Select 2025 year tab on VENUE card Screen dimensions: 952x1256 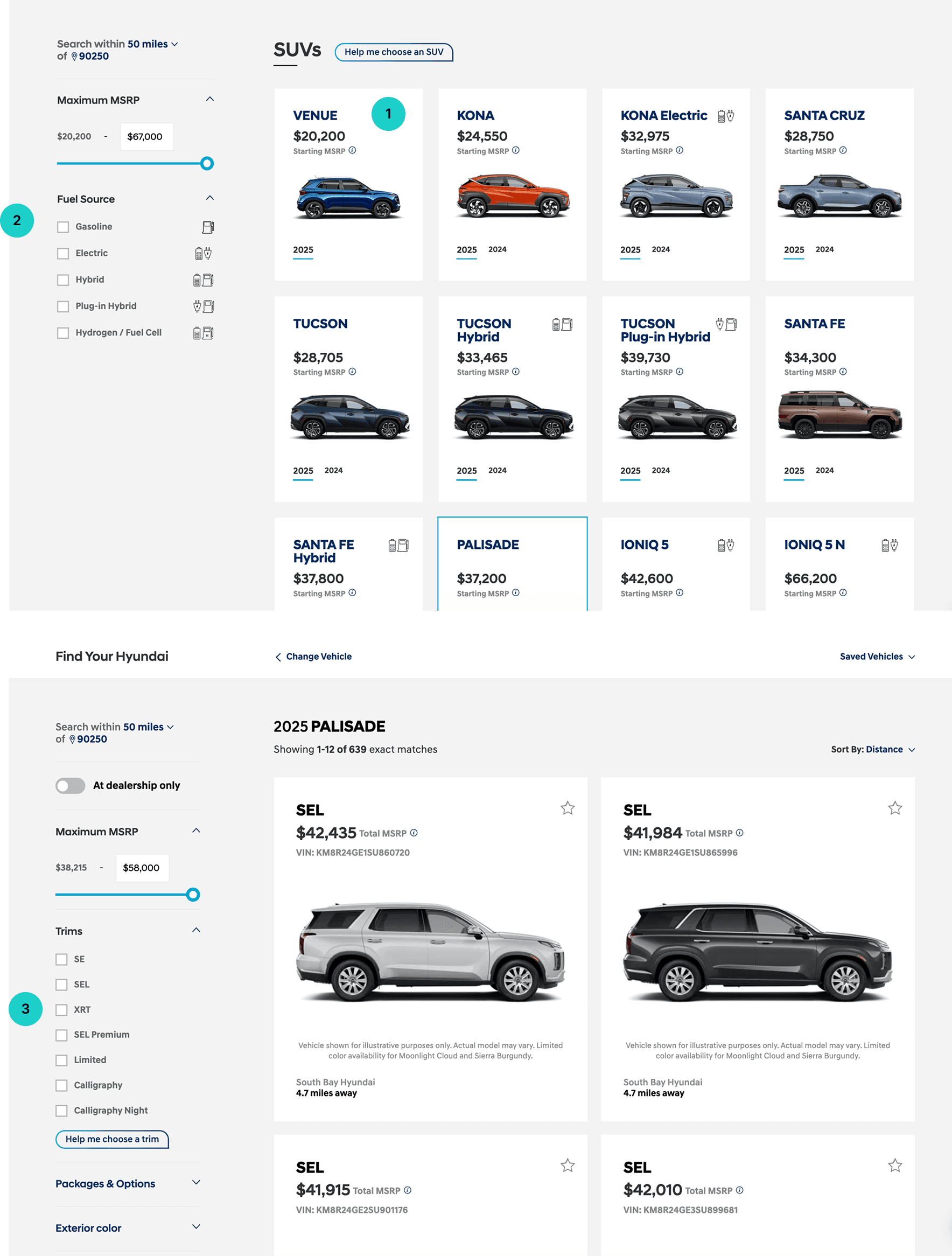[303, 250]
